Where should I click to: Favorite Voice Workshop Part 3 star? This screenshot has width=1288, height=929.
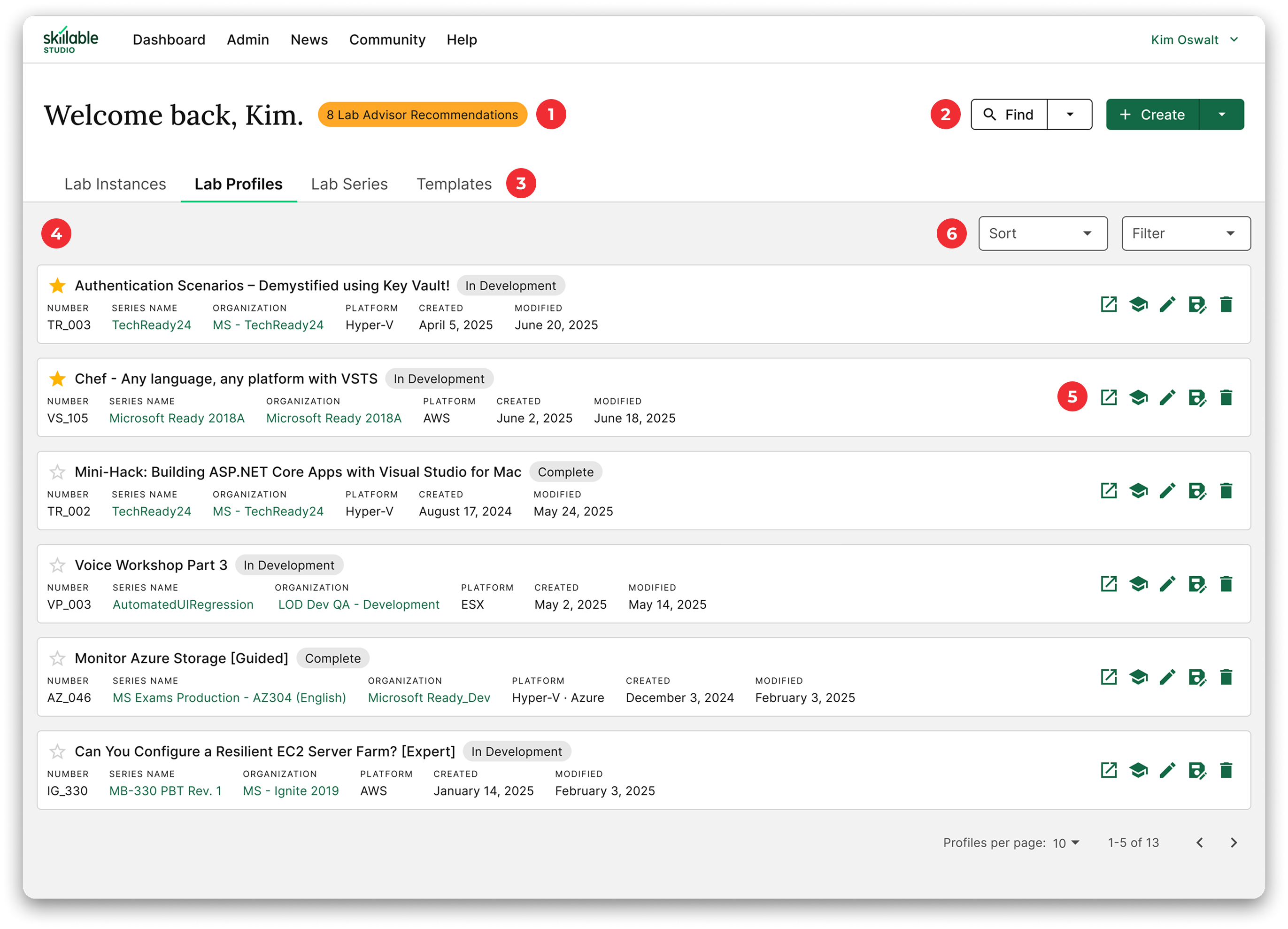[x=57, y=565]
